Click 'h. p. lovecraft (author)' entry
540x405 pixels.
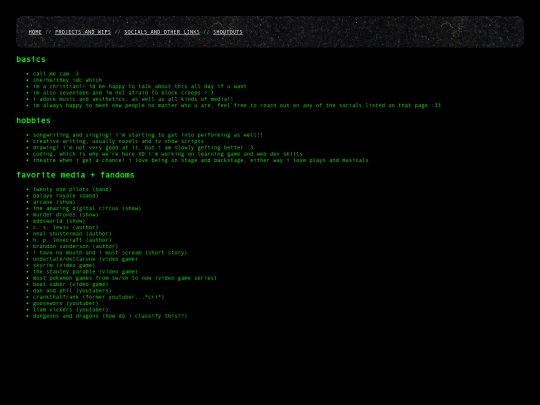pyautogui.click(x=72, y=240)
